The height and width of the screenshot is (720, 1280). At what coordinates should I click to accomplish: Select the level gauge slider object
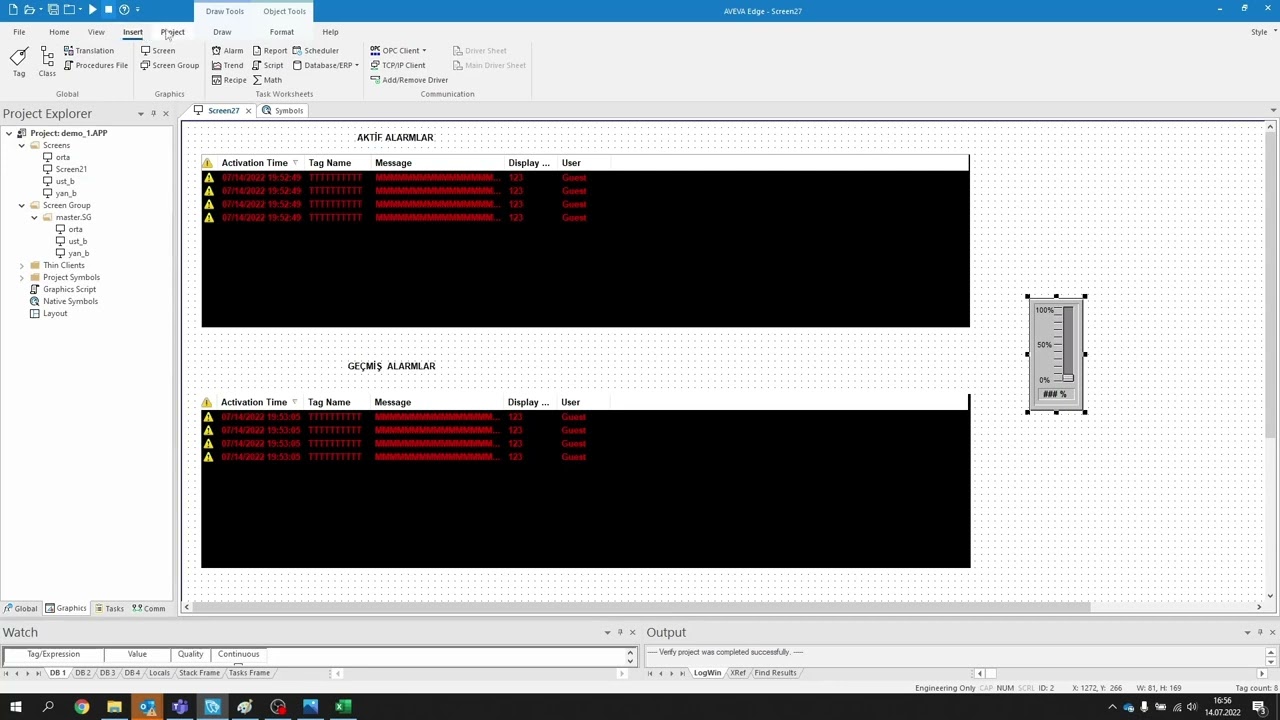coord(1056,353)
